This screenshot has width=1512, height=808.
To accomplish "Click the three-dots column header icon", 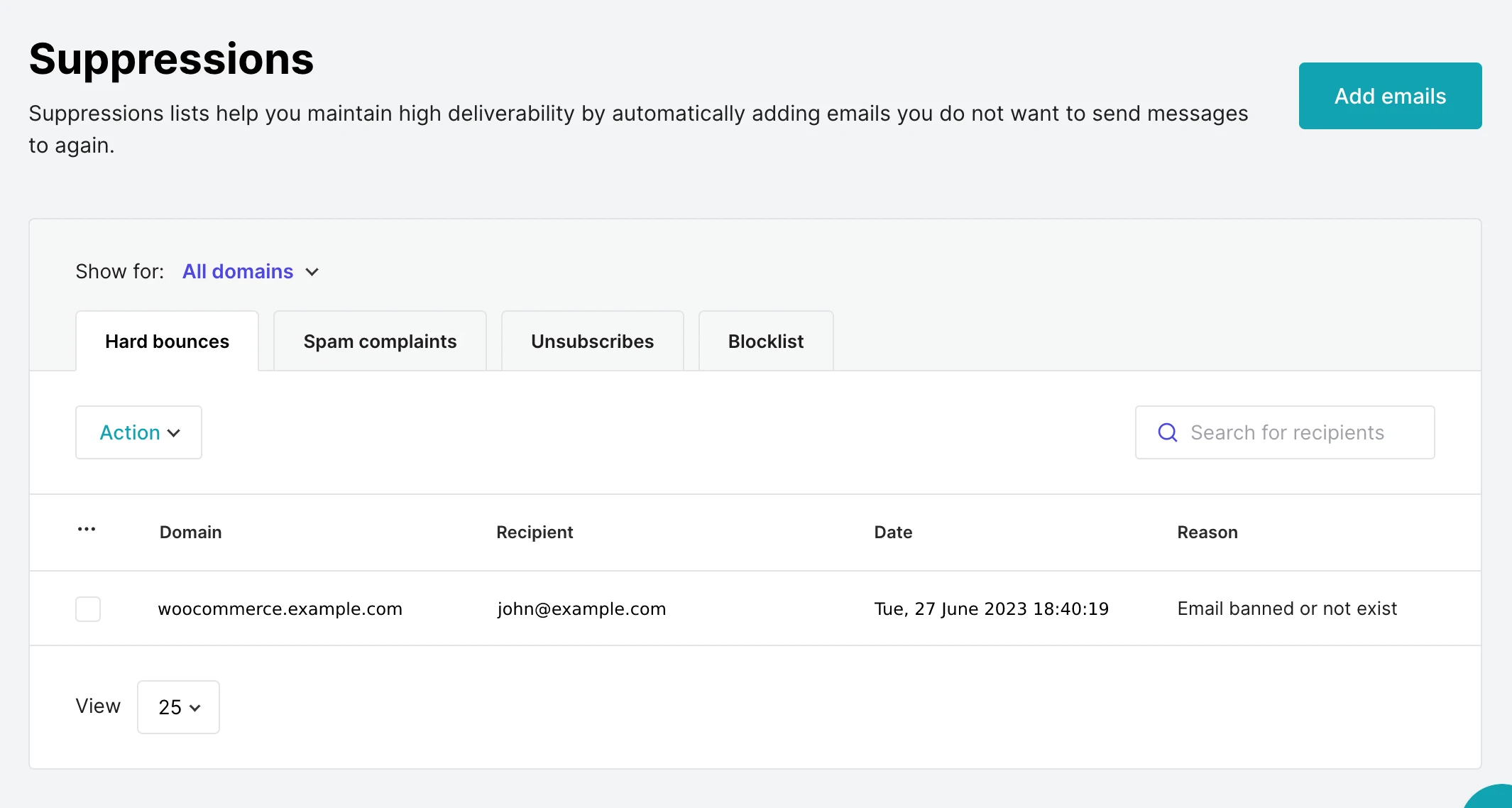I will coord(87,530).
